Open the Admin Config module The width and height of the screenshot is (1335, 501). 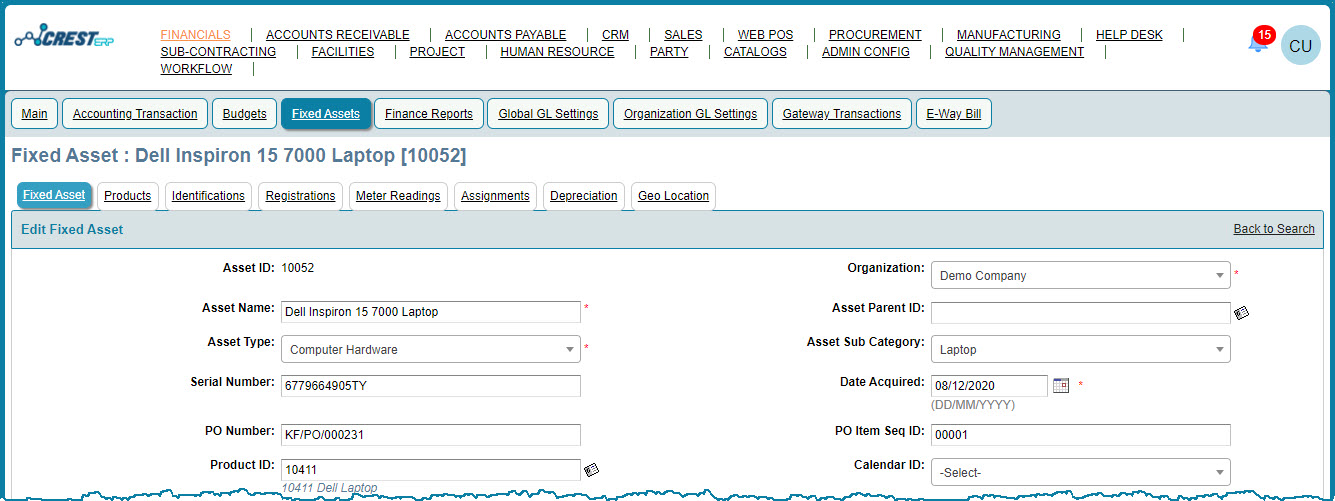[866, 51]
